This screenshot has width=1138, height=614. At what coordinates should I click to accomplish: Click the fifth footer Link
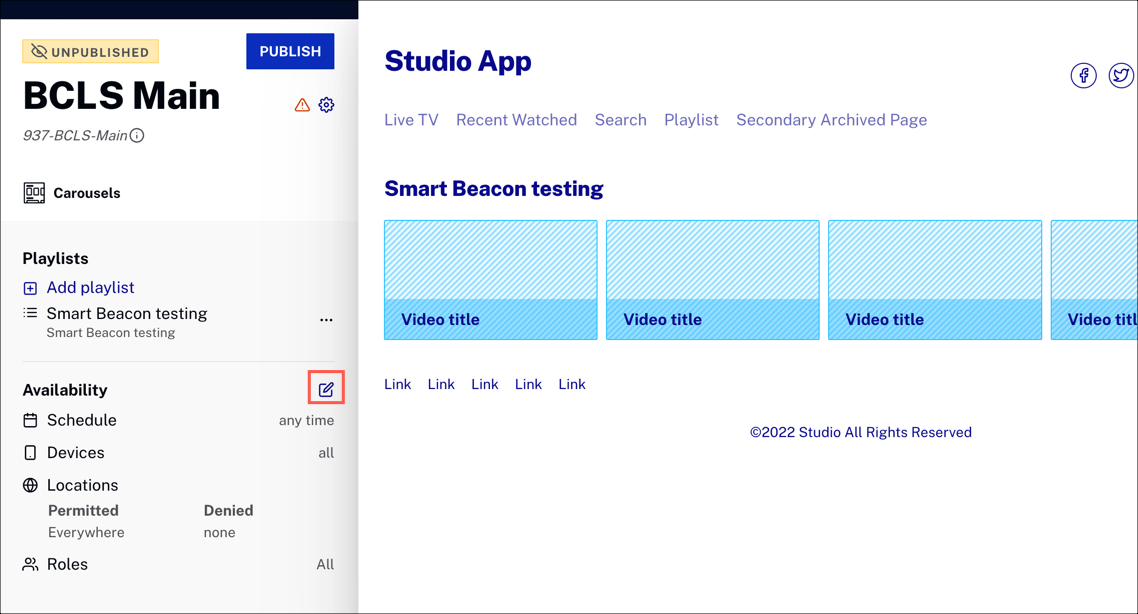[572, 385]
